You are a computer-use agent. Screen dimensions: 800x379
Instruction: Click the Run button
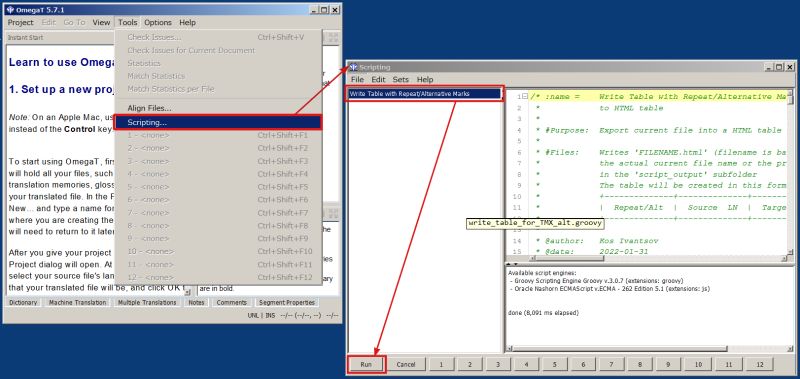[x=366, y=365]
